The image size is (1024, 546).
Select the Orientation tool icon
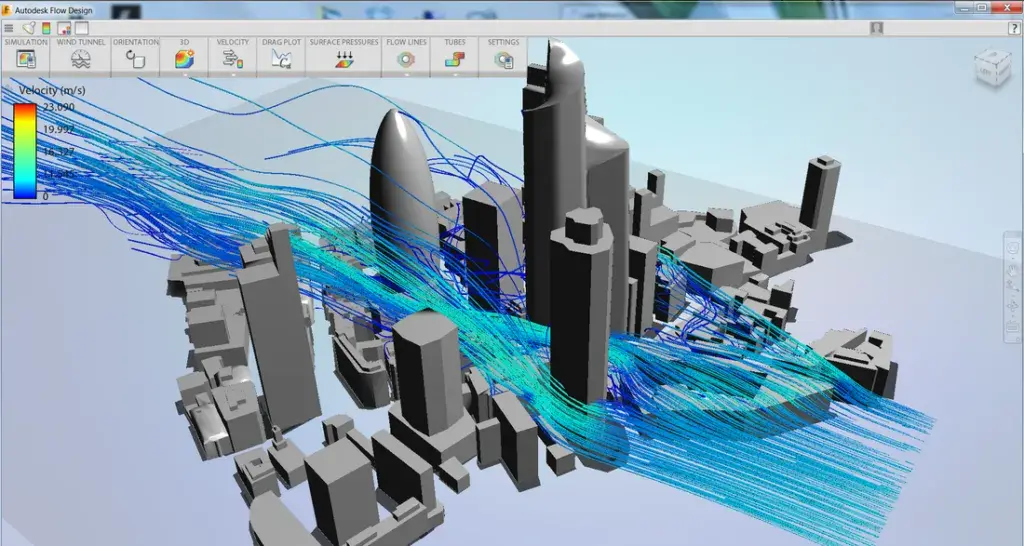[135, 59]
